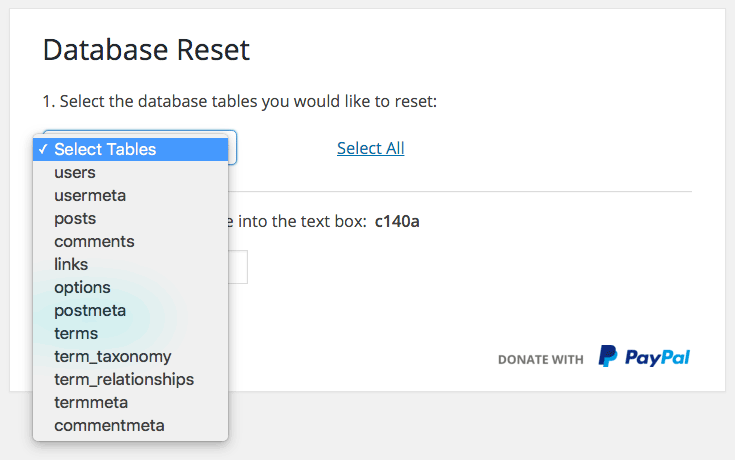Screen dimensions: 735x460
Task: Select the 'termmeta' table option
Action: tap(91, 403)
